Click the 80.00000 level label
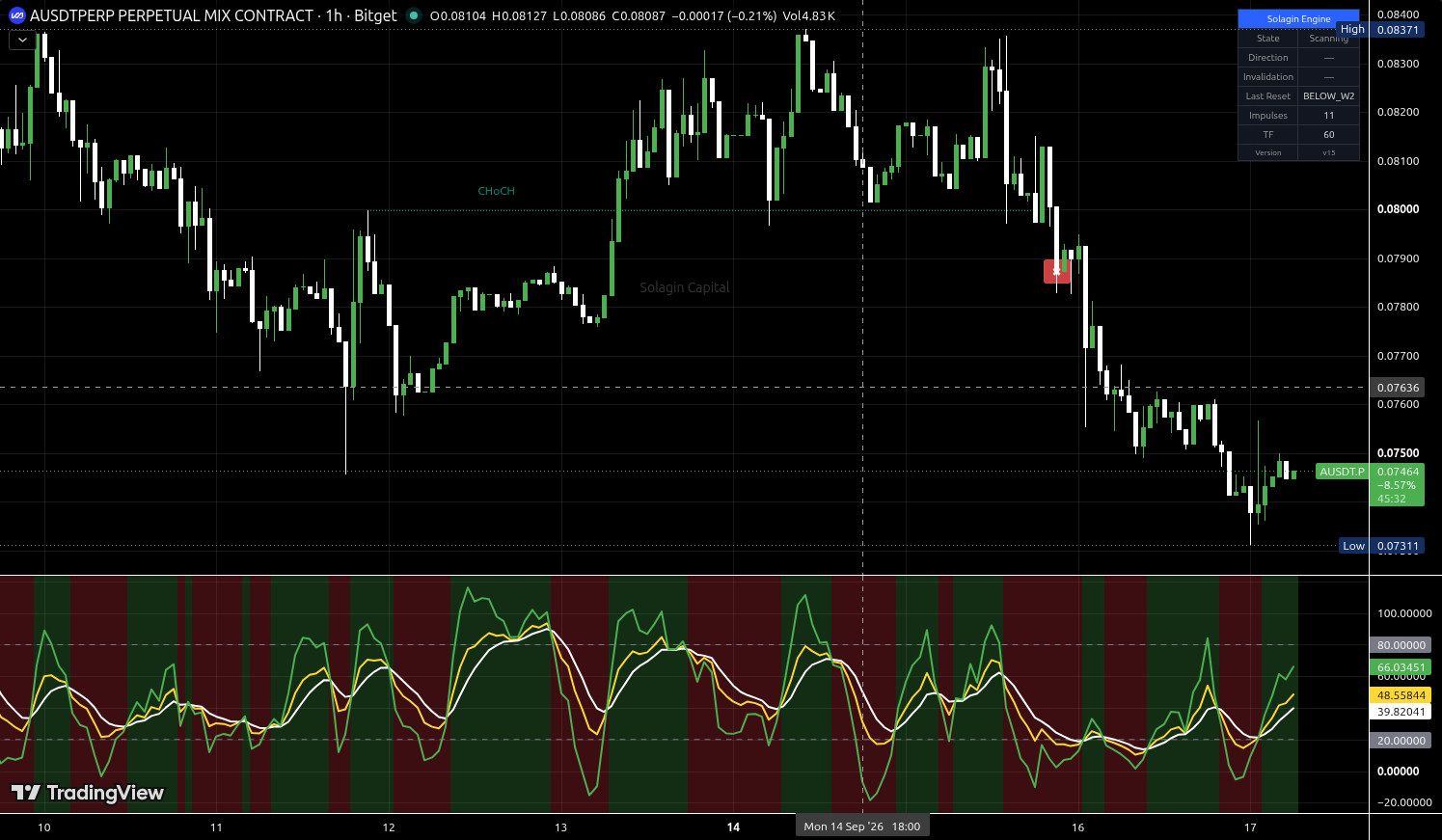 pyautogui.click(x=1401, y=645)
